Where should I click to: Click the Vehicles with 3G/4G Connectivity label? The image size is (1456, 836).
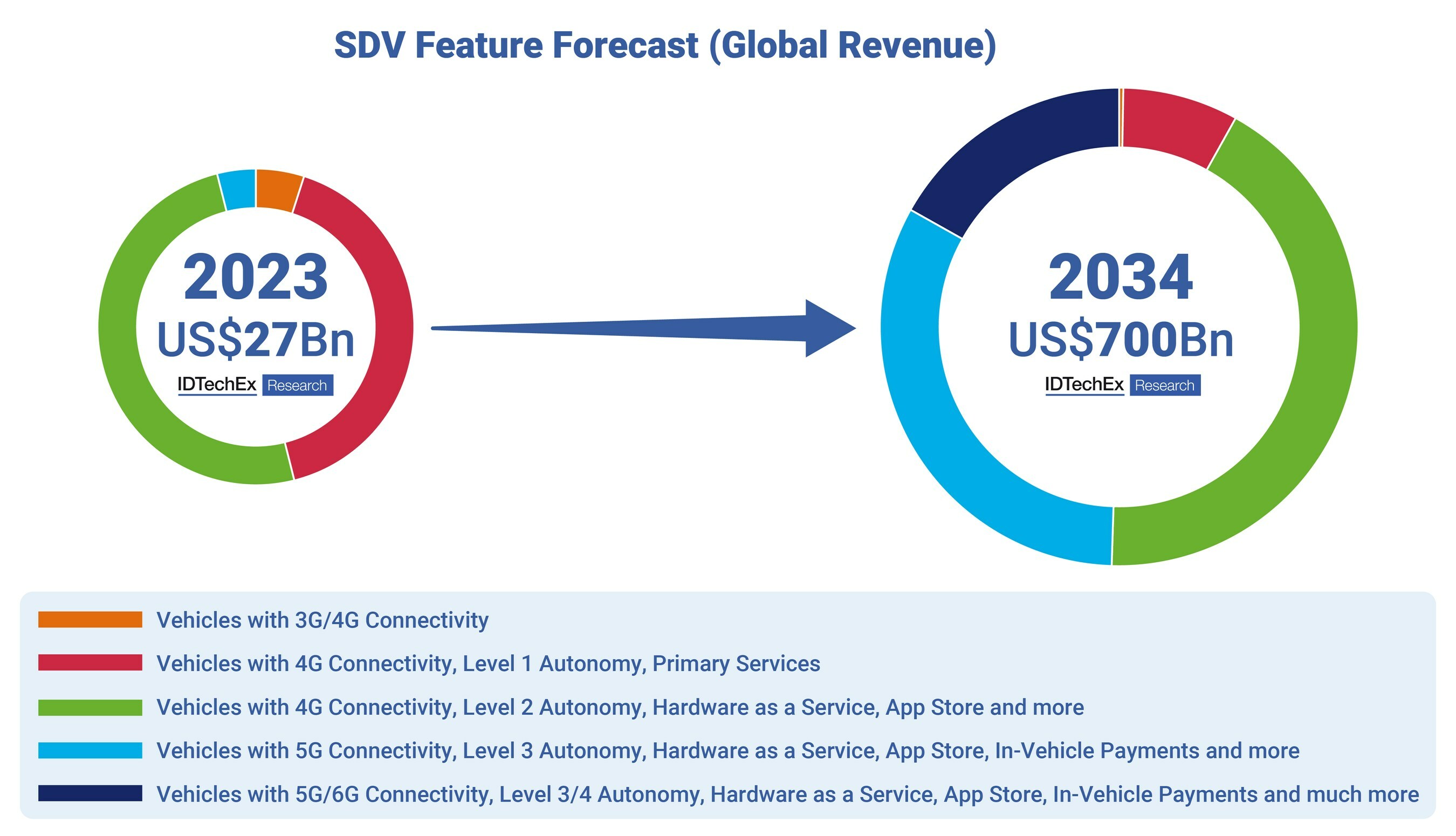(x=323, y=620)
